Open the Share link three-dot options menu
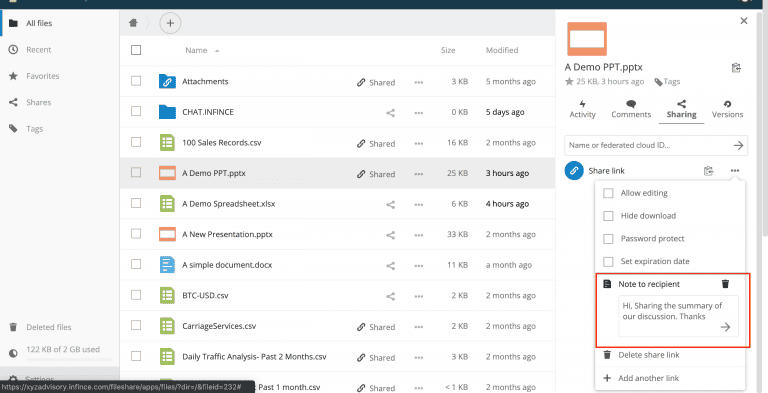Screen dimensions: 768x393 click(735, 171)
